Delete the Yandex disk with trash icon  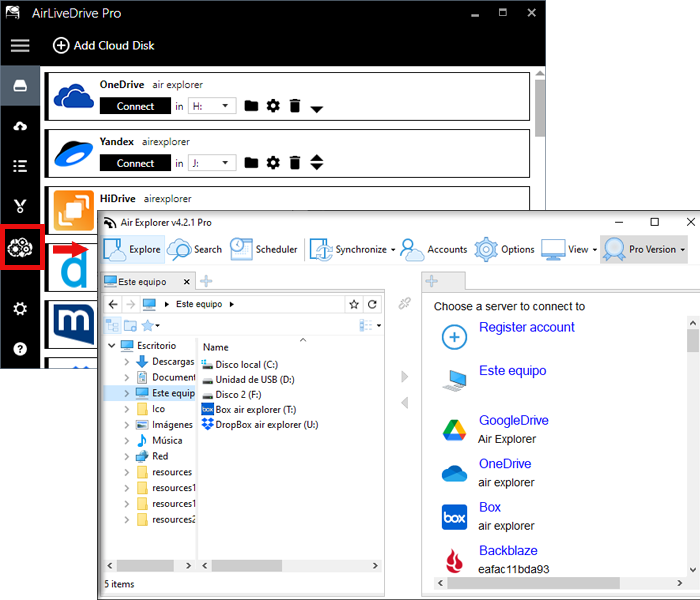(295, 163)
